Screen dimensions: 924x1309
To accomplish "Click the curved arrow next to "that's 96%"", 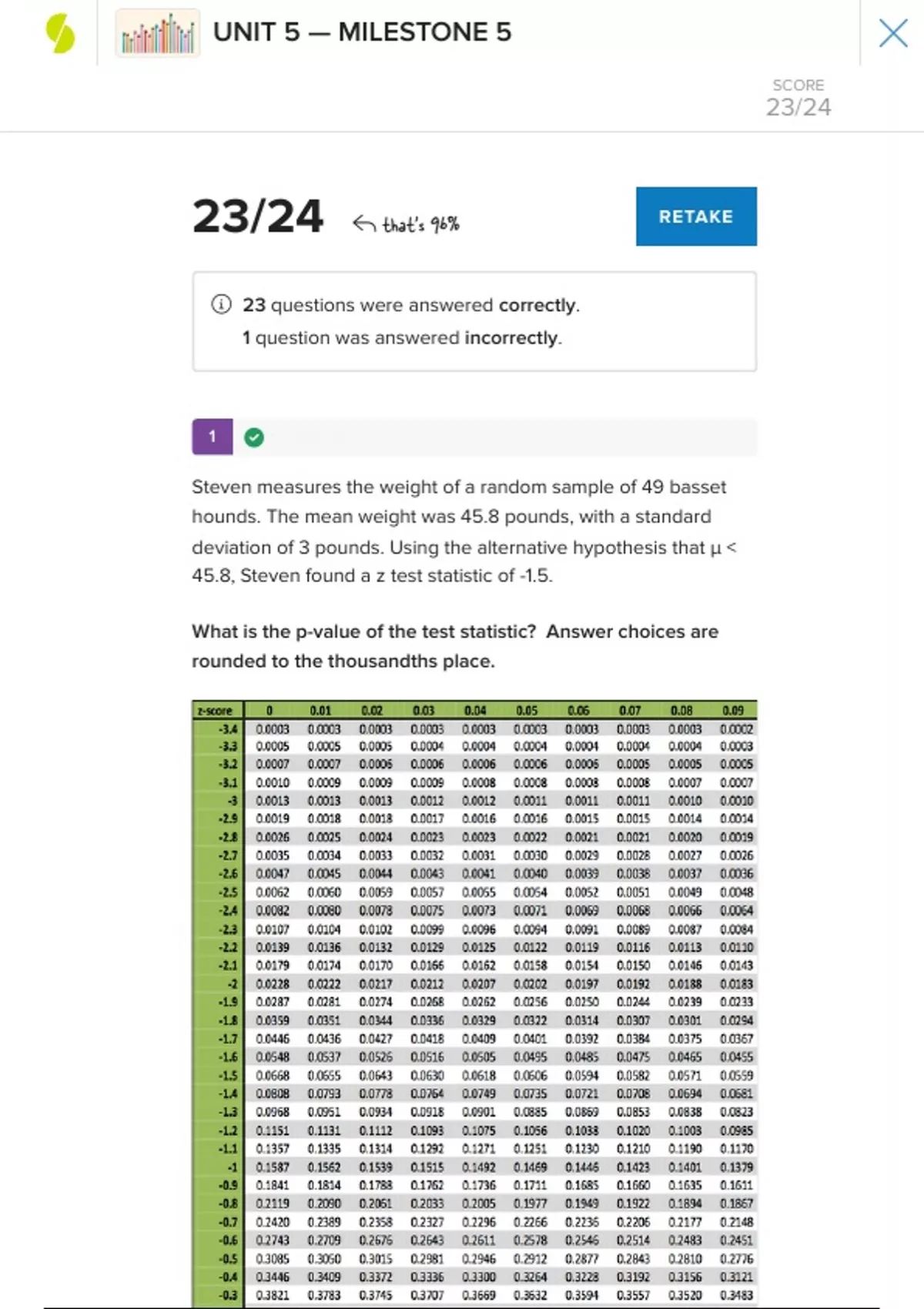I will pos(363,224).
